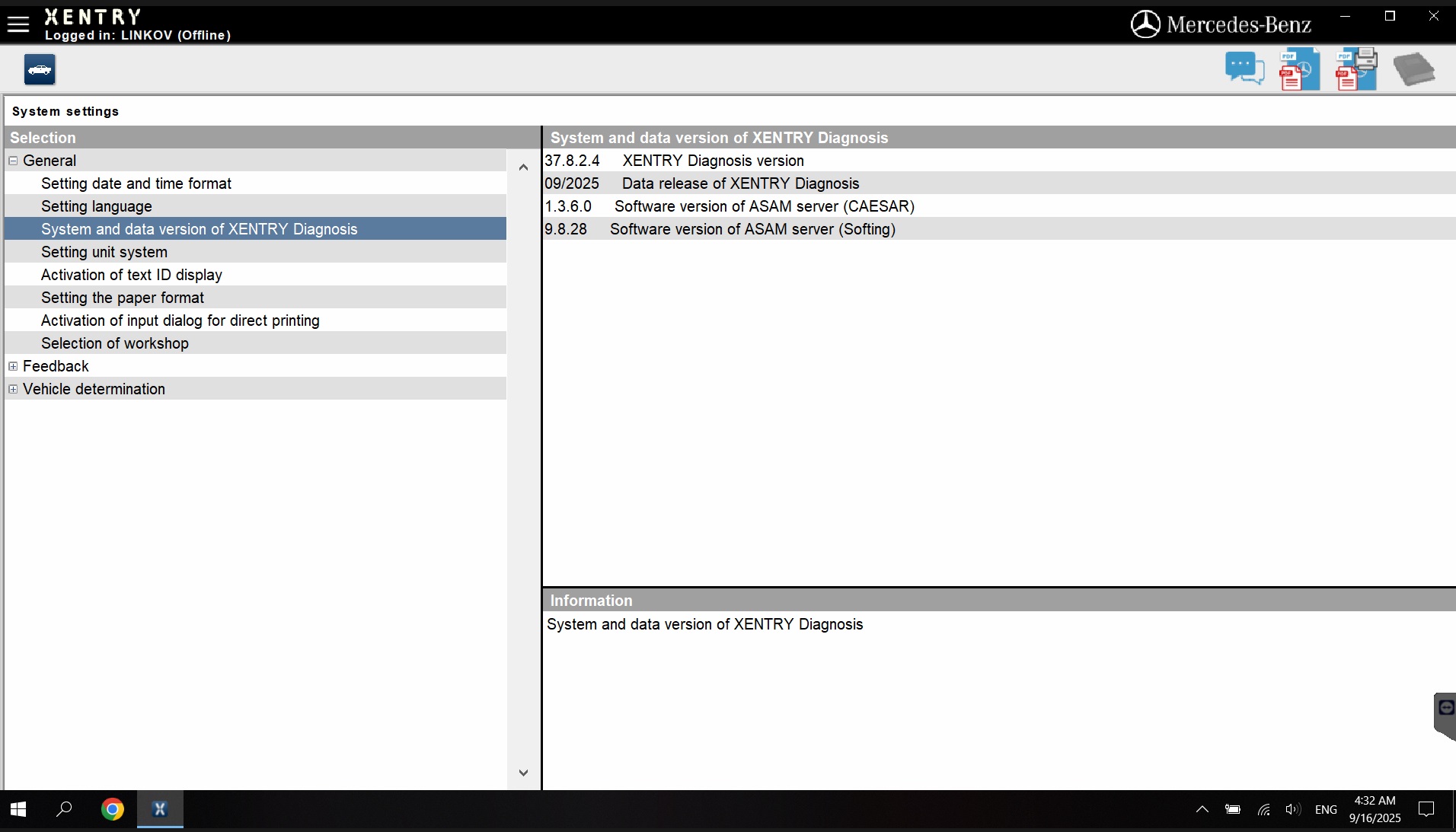
Task: Click the scroll down arrow in Selection panel
Action: 523,773
